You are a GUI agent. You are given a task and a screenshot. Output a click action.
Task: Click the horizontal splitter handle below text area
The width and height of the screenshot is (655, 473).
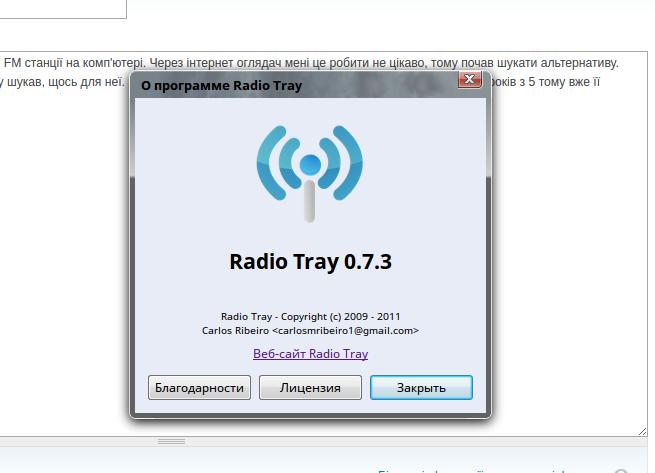pos(171,441)
